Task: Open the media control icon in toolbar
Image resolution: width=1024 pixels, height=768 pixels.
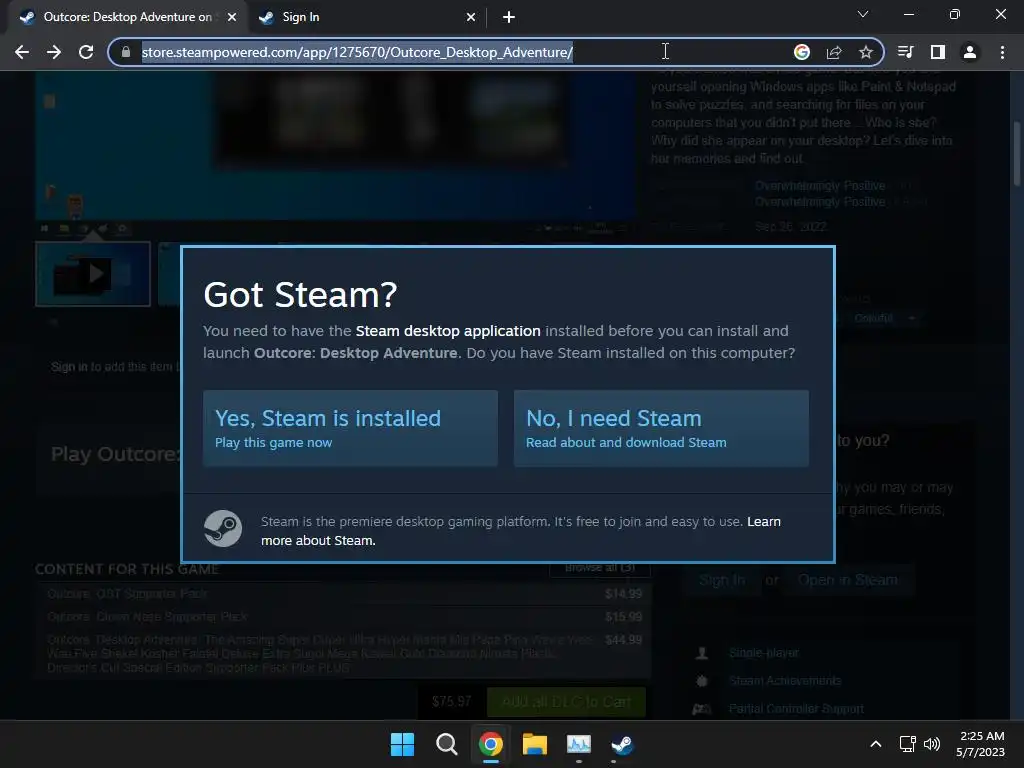Action: tap(906, 52)
